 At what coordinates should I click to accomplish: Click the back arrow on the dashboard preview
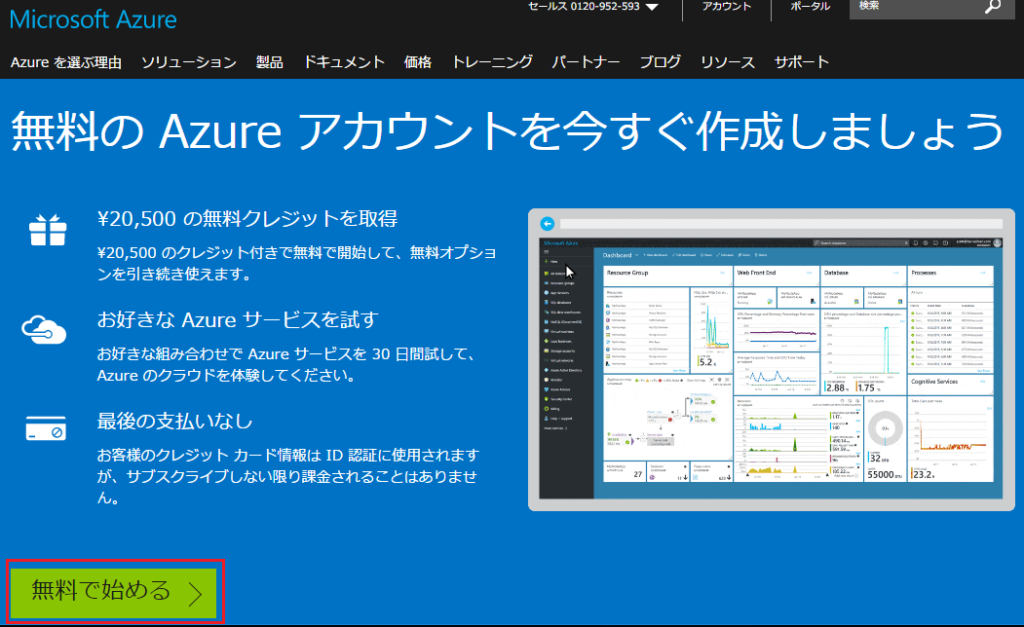coord(548,222)
